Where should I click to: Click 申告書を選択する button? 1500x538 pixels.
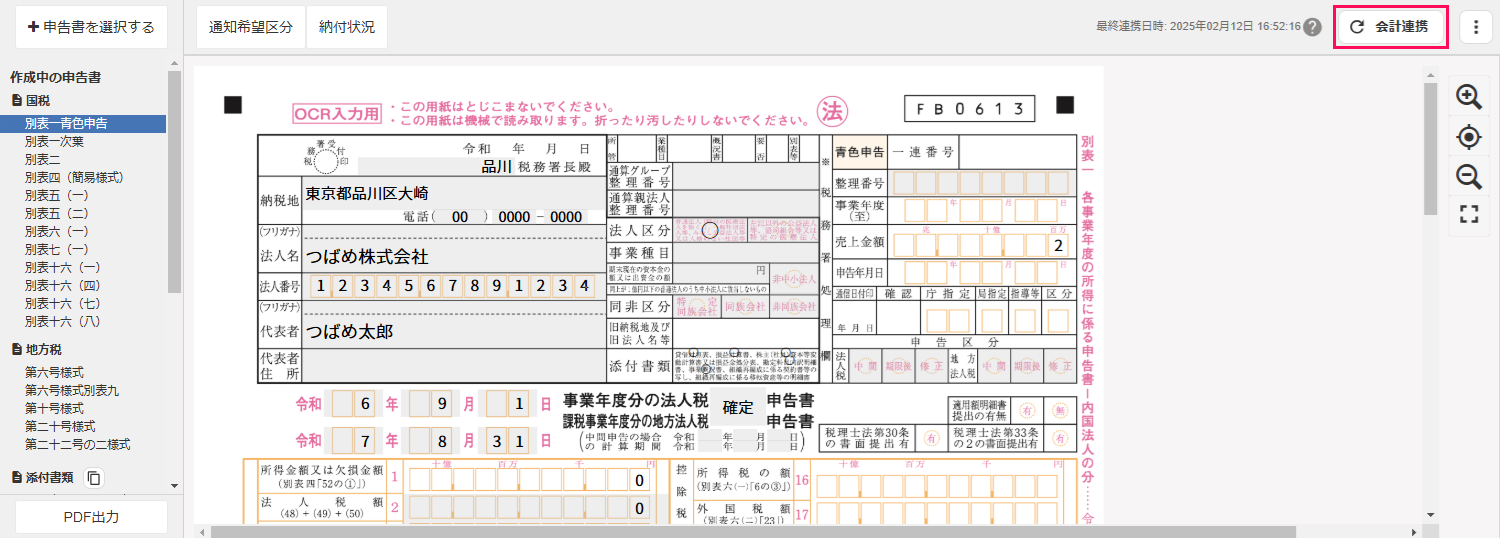pos(91,27)
